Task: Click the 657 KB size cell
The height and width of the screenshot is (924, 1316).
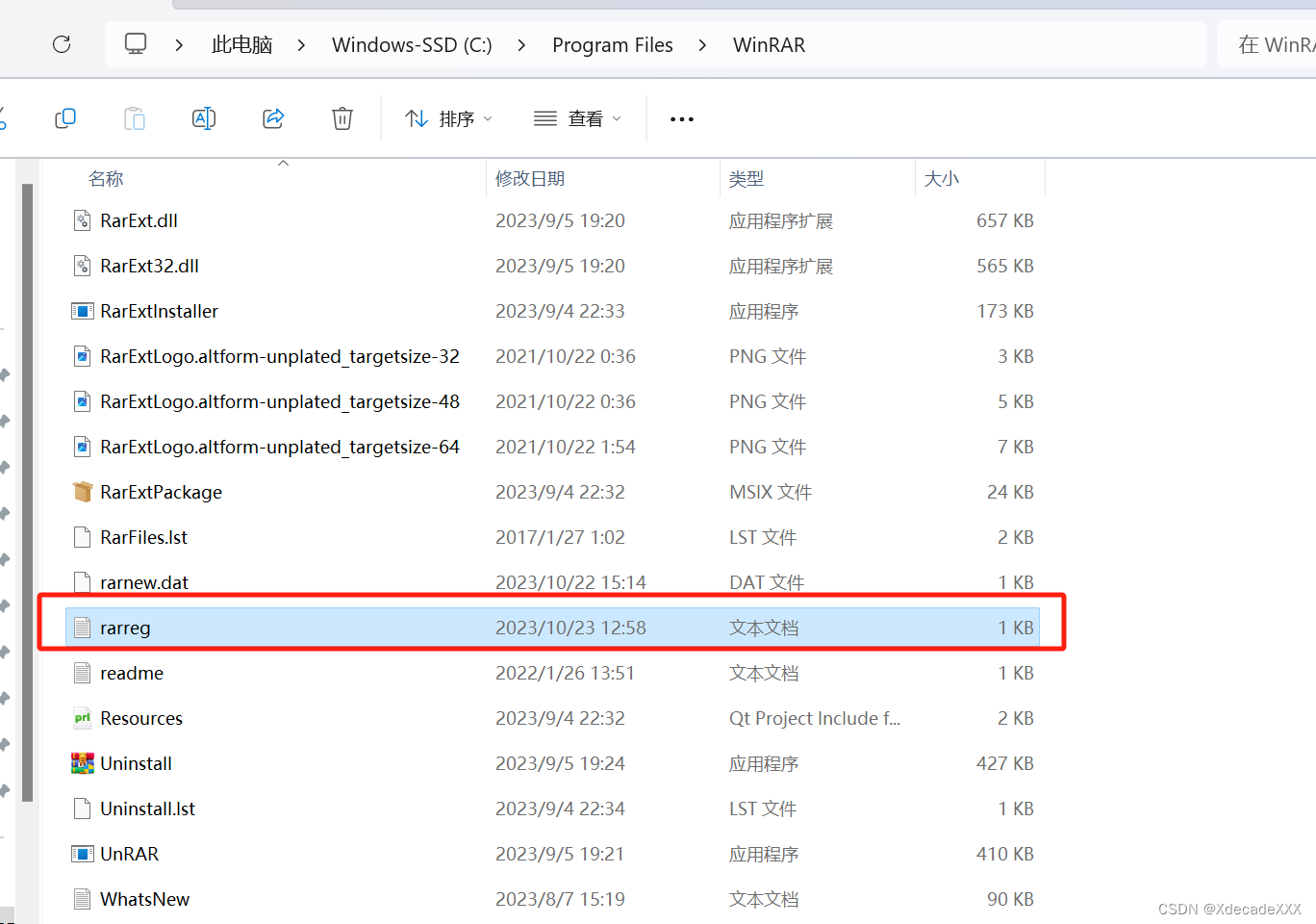Action: [1004, 220]
